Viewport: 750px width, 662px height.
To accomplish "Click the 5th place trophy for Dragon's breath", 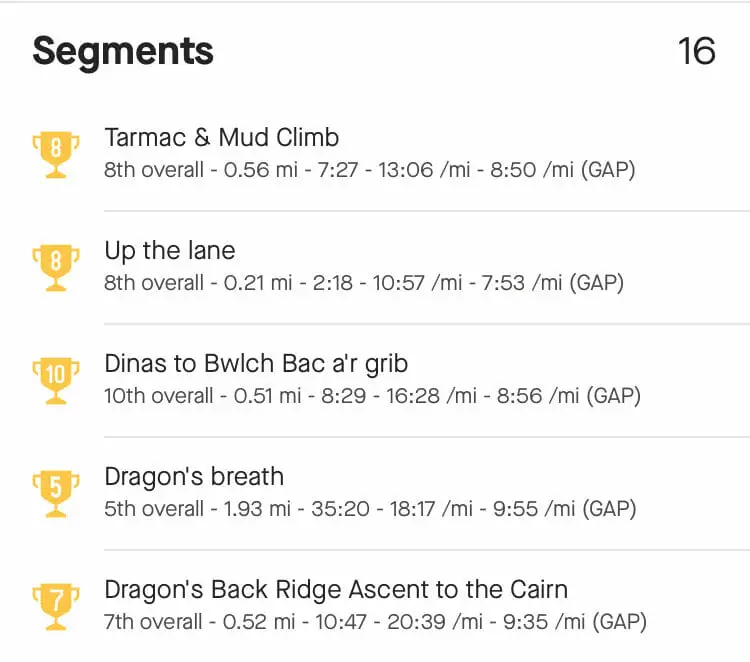I will [56, 493].
